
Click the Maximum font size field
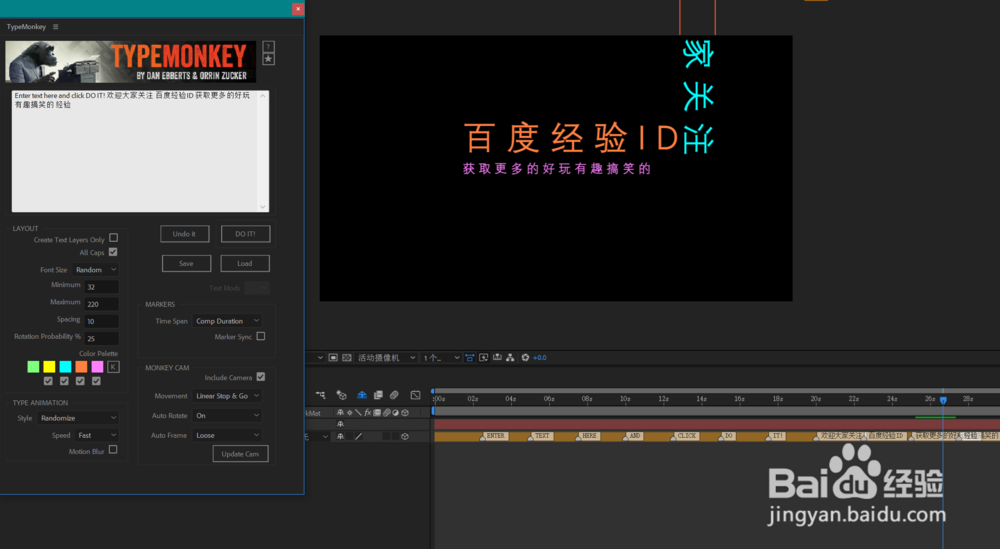pyautogui.click(x=101, y=304)
